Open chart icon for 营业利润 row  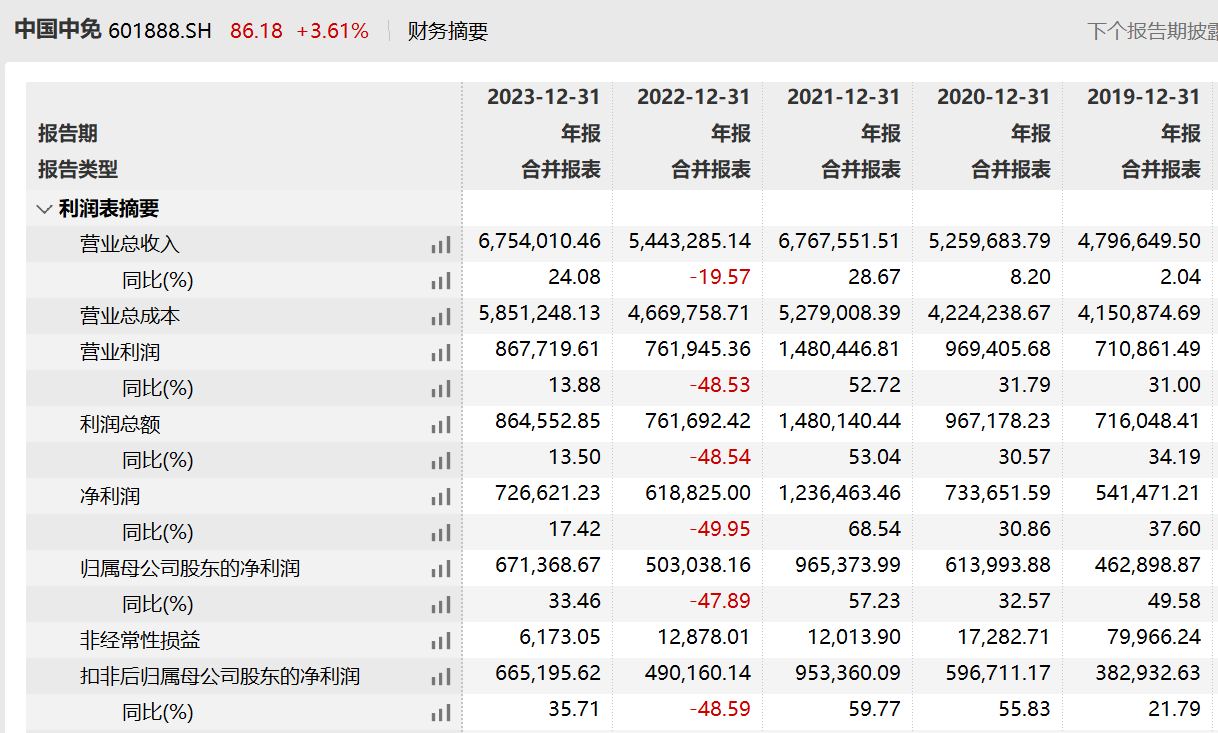click(441, 353)
